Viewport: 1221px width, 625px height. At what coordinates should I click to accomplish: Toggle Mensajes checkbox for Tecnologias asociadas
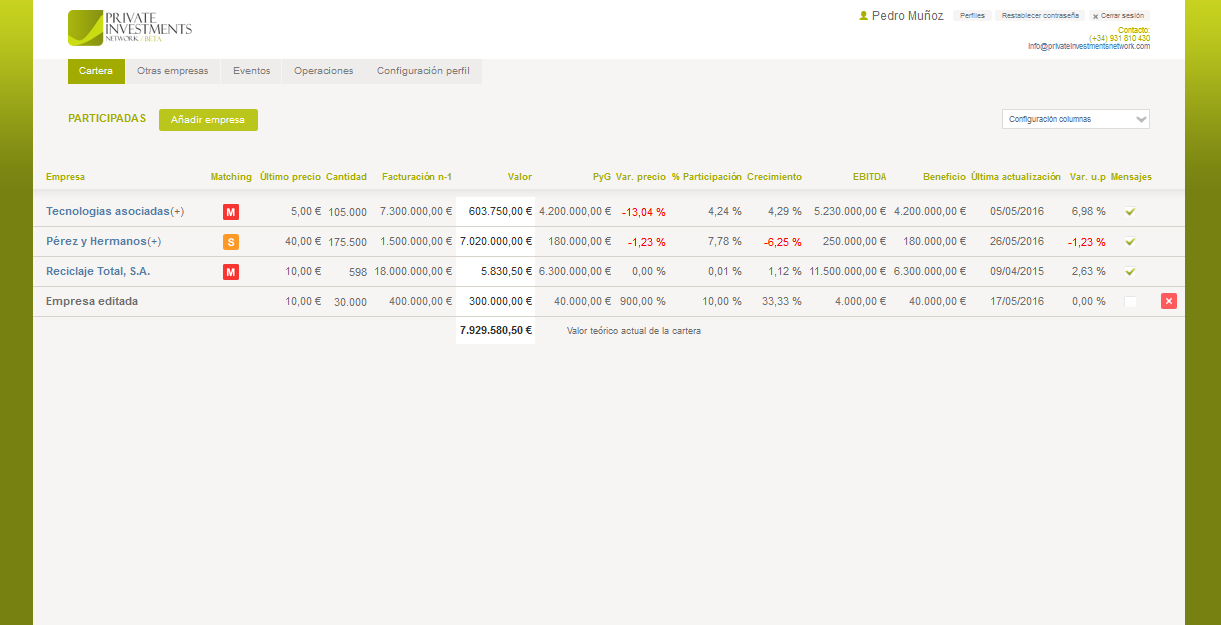[1130, 212]
